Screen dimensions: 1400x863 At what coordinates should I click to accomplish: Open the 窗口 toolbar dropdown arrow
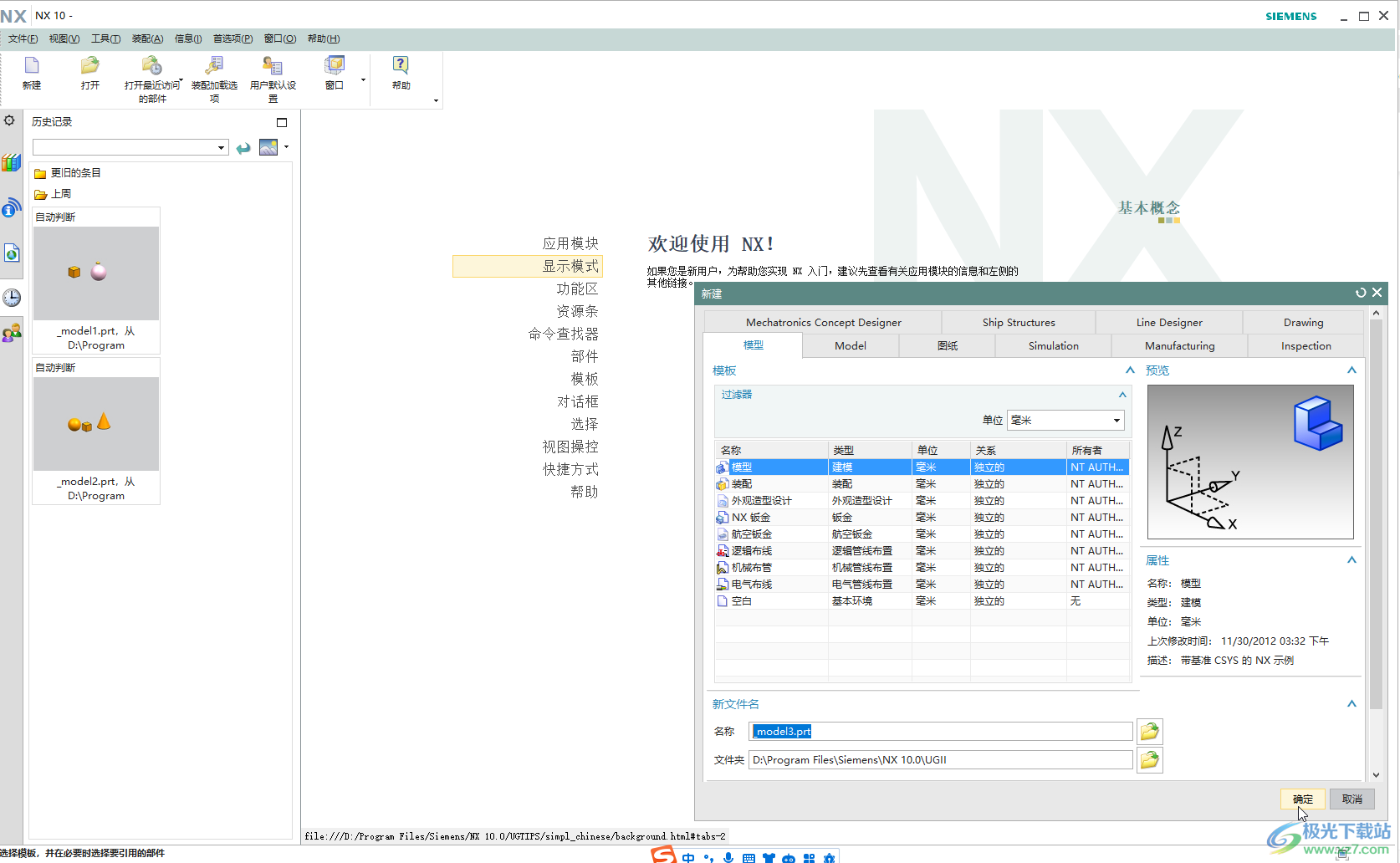click(x=363, y=80)
